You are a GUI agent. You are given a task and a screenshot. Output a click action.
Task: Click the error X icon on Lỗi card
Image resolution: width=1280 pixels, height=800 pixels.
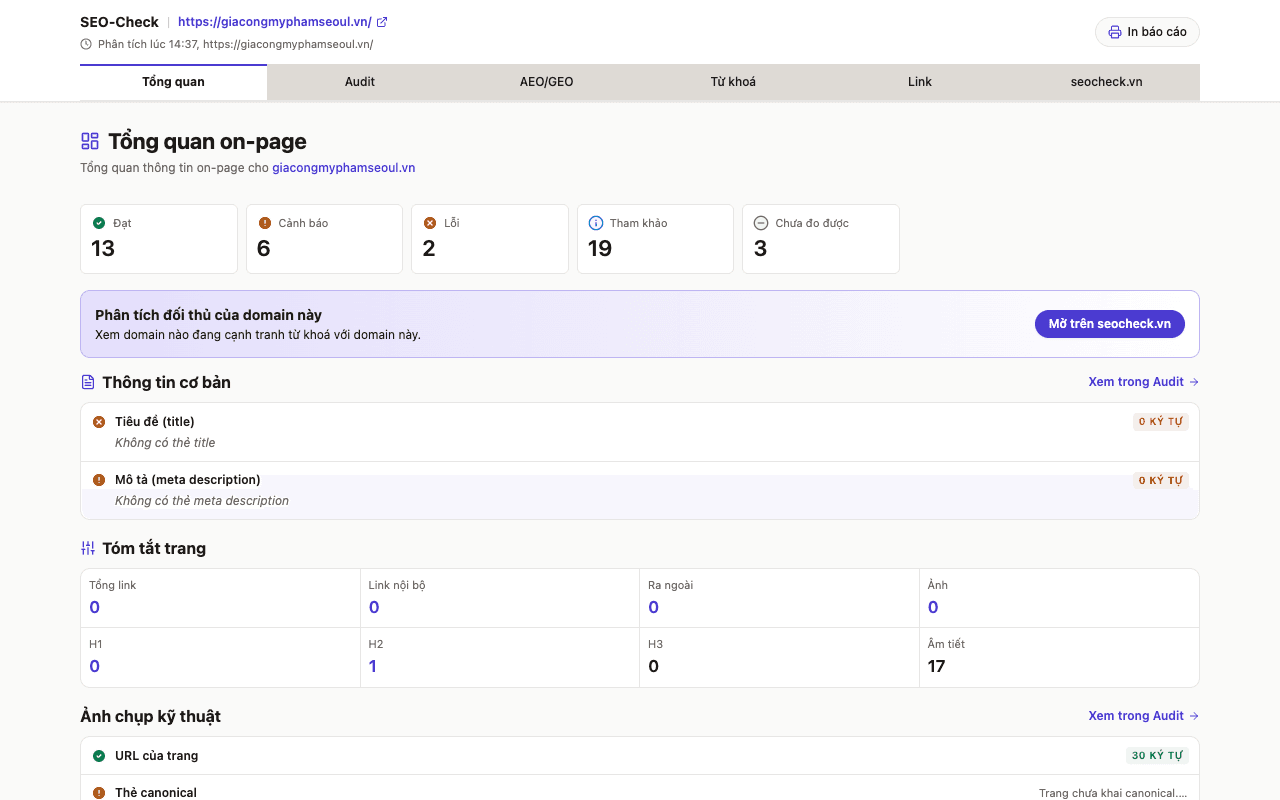430,223
